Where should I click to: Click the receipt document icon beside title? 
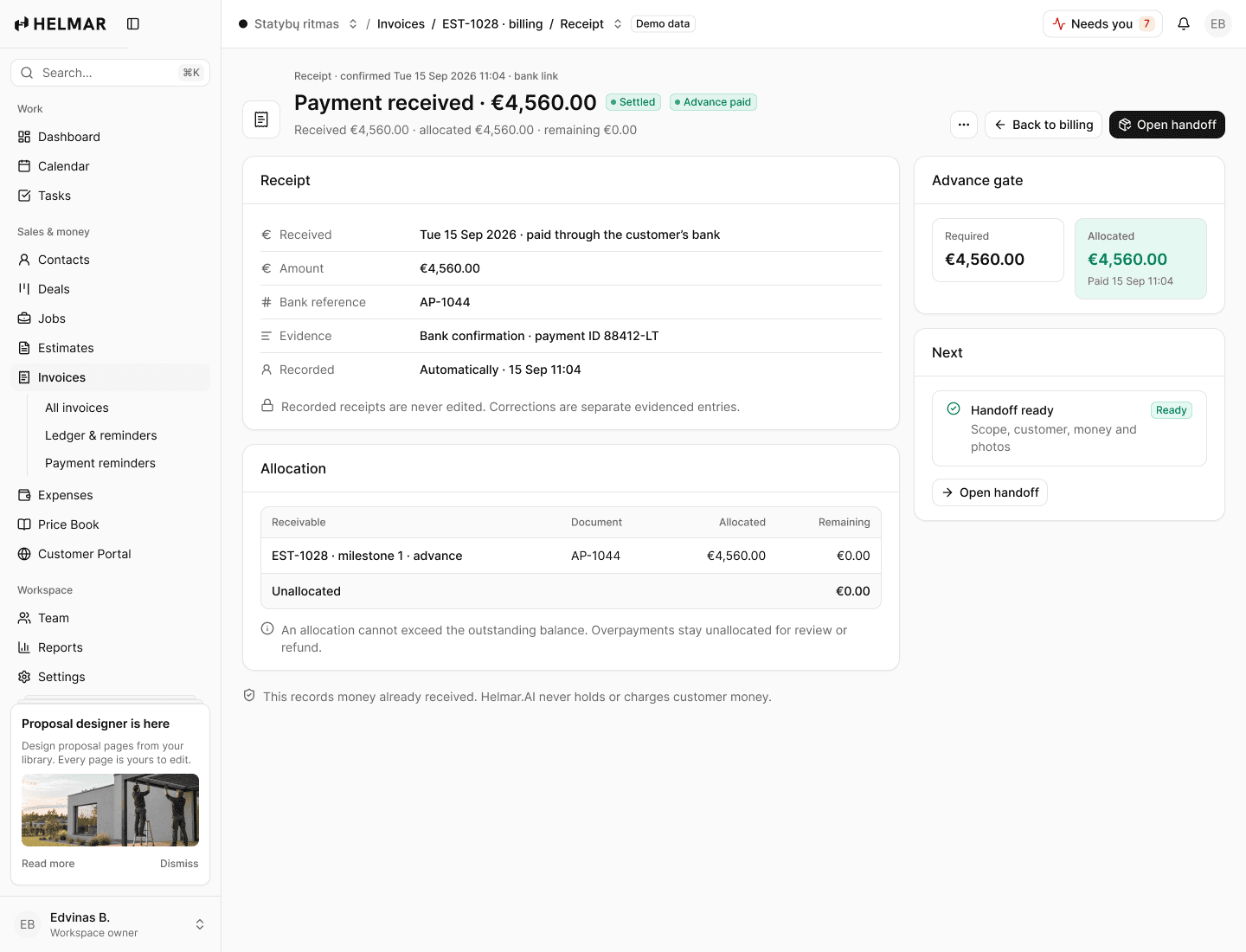(x=261, y=119)
